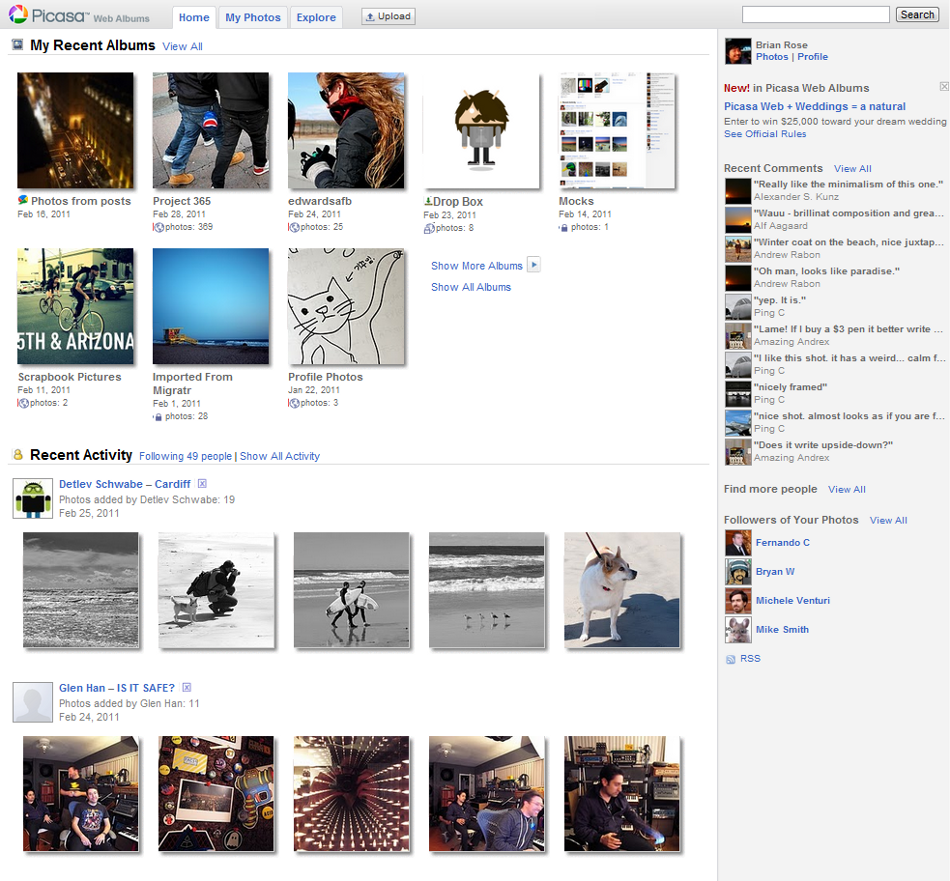Click Fernando C's follower avatar
Image resolution: width=950 pixels, height=881 pixels.
[x=738, y=543]
